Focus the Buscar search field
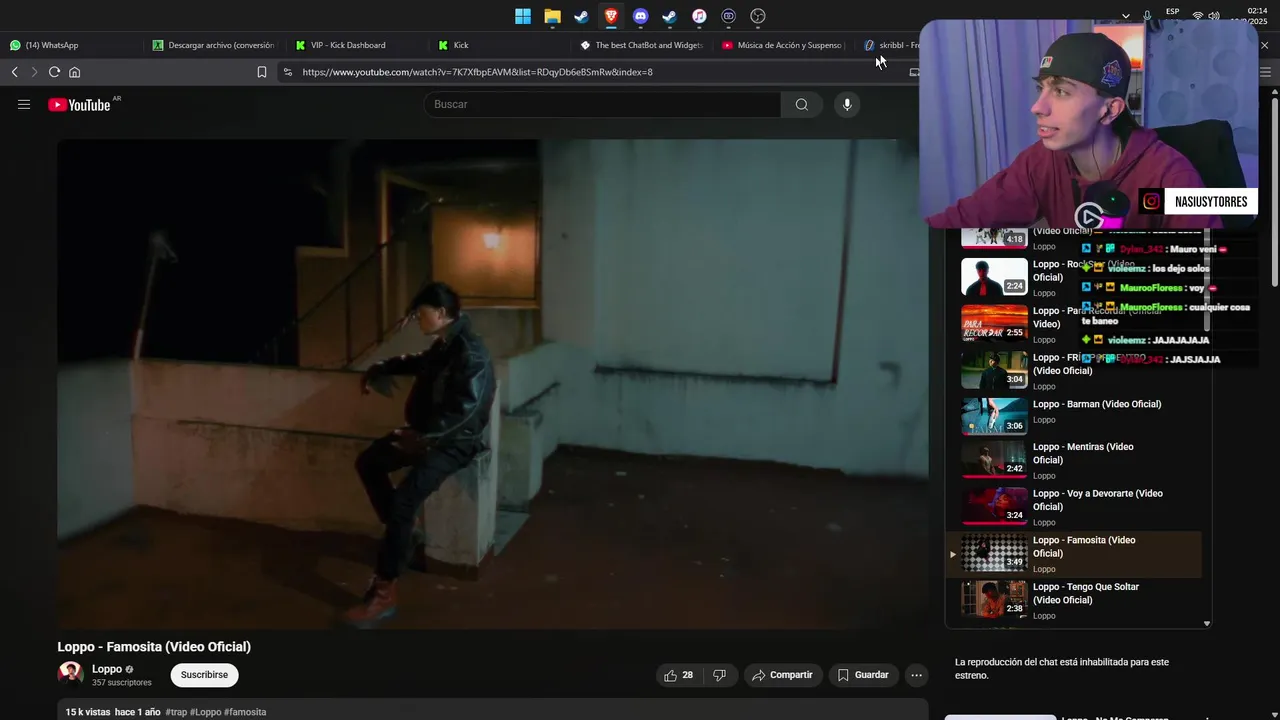This screenshot has width=1280, height=720. (603, 104)
